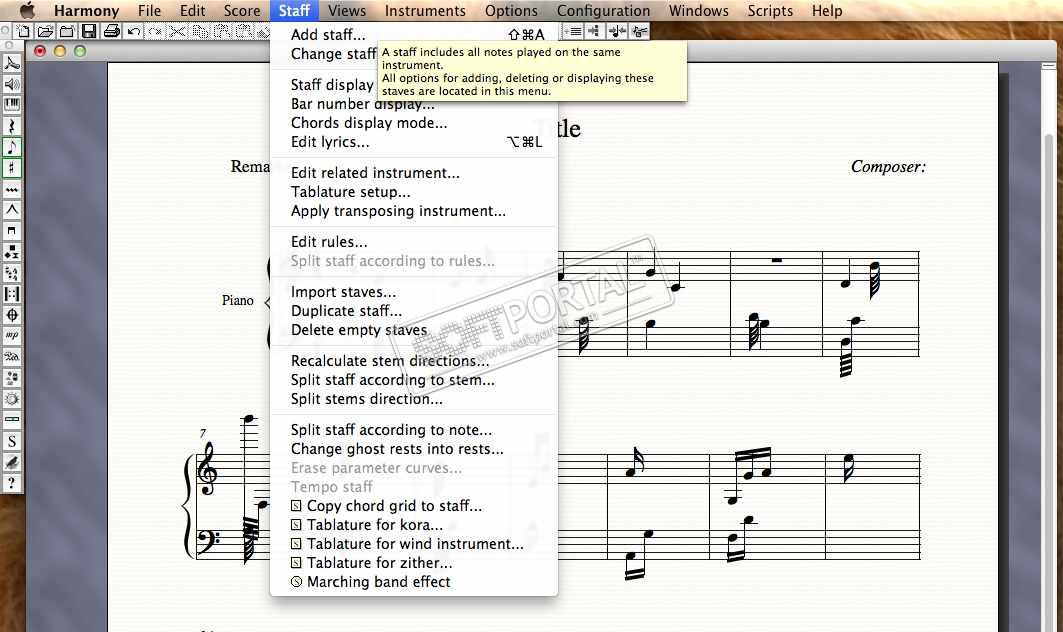Open the Views menu

347,11
